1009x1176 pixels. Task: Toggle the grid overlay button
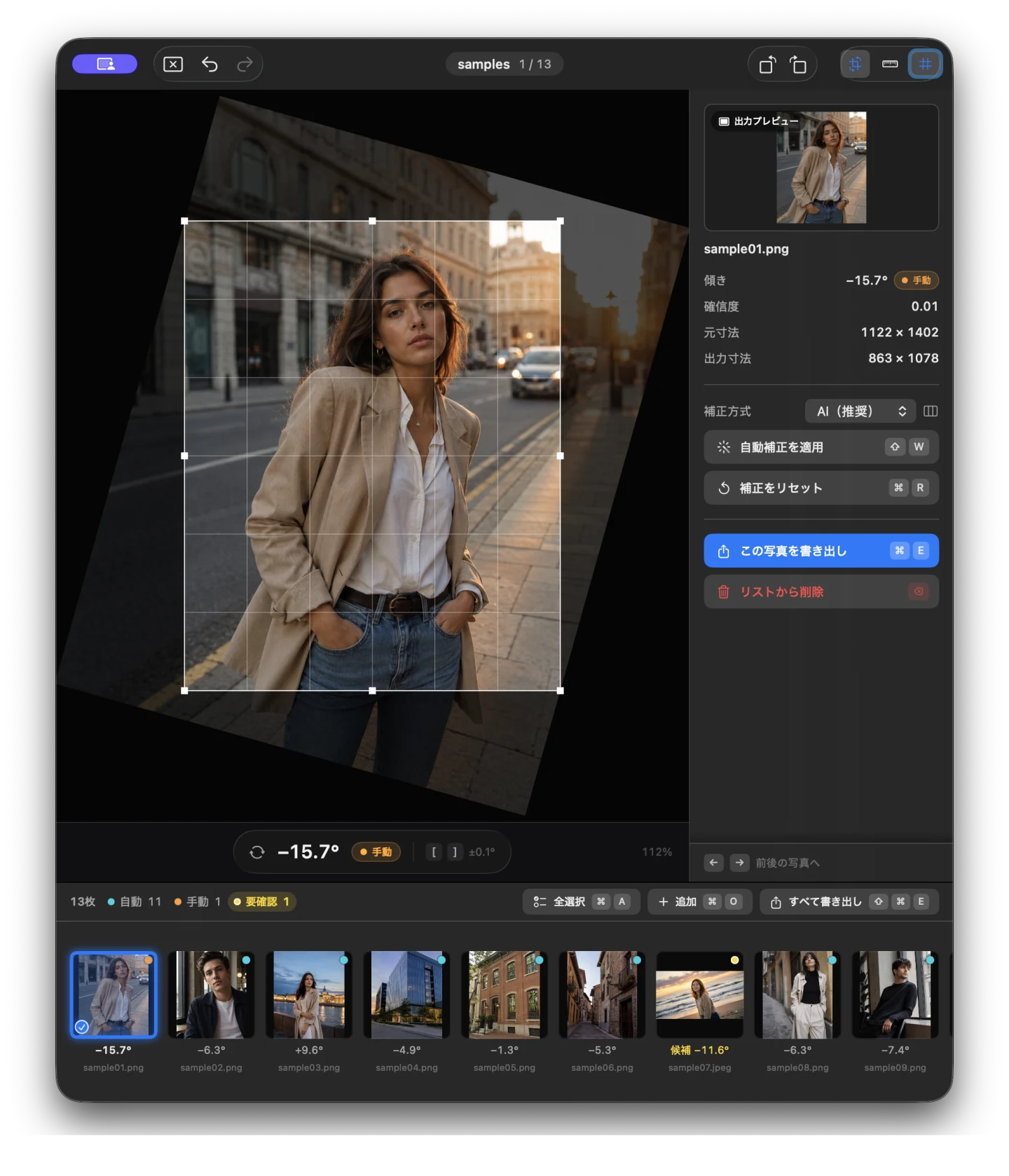pyautogui.click(x=925, y=64)
